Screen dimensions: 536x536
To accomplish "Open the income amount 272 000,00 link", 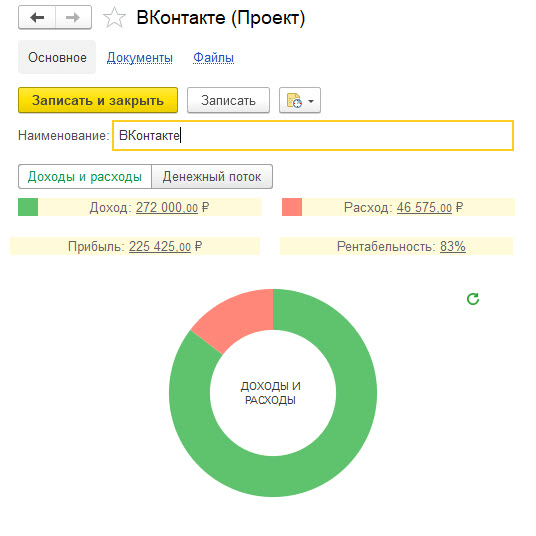I will [x=167, y=207].
